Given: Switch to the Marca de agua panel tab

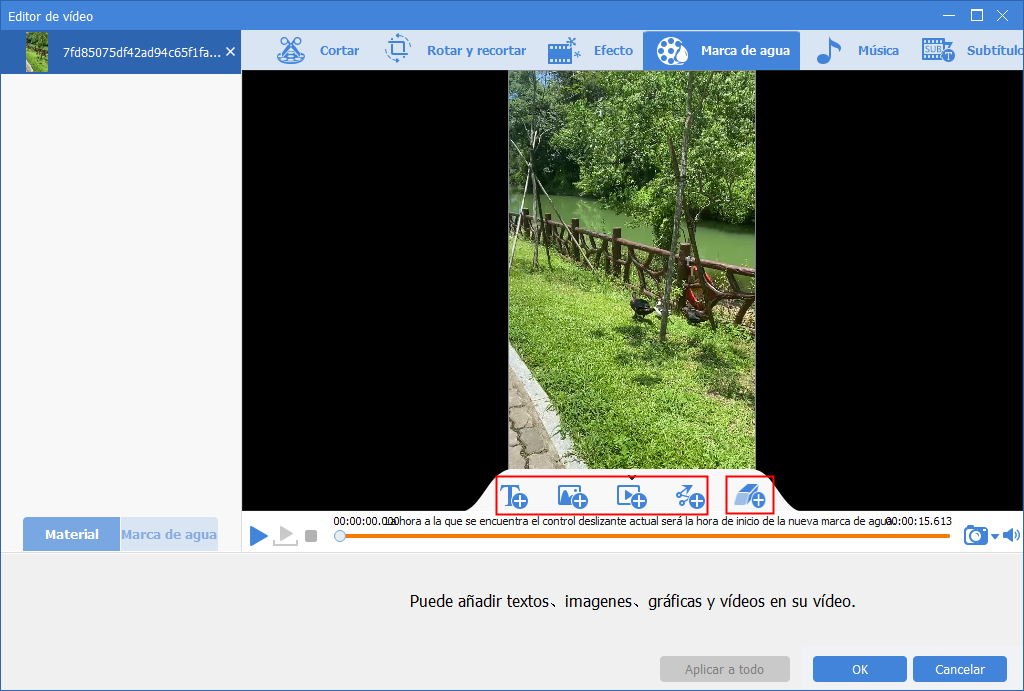Looking at the screenshot, I should (168, 534).
